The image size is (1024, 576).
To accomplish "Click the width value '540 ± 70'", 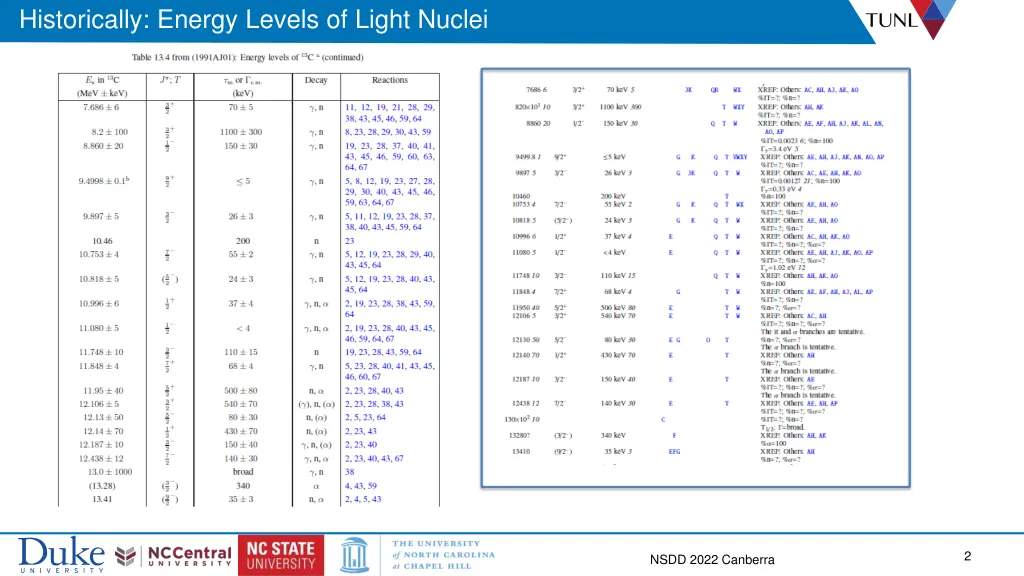I will click(x=240, y=404).
